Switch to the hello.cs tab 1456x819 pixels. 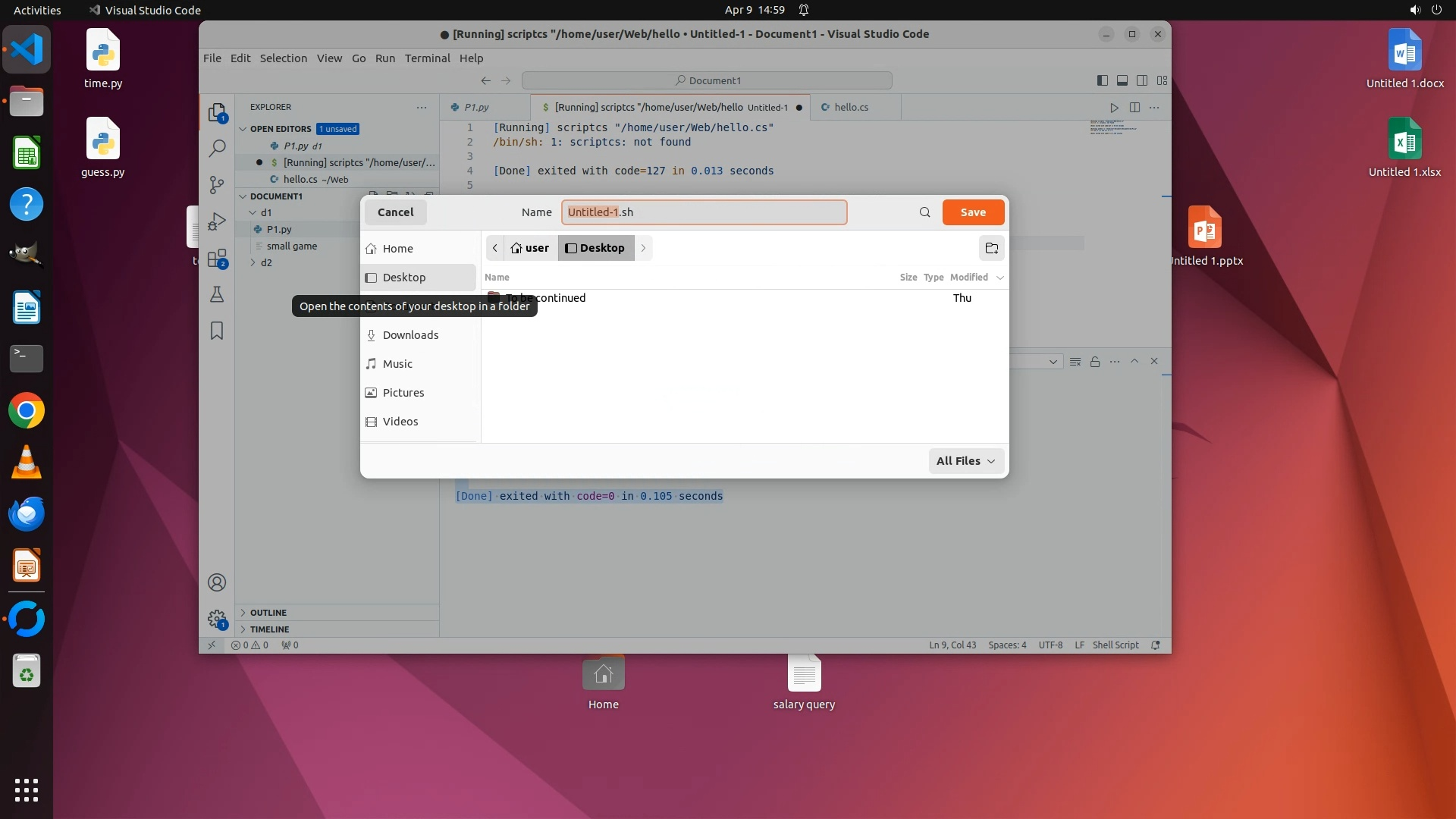(851, 108)
